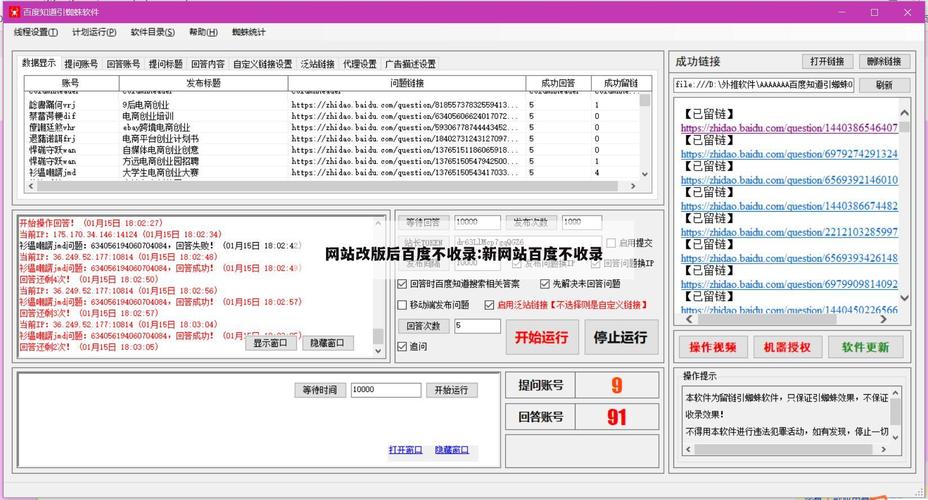Click 显示窗口 button in log panel

coord(270,343)
